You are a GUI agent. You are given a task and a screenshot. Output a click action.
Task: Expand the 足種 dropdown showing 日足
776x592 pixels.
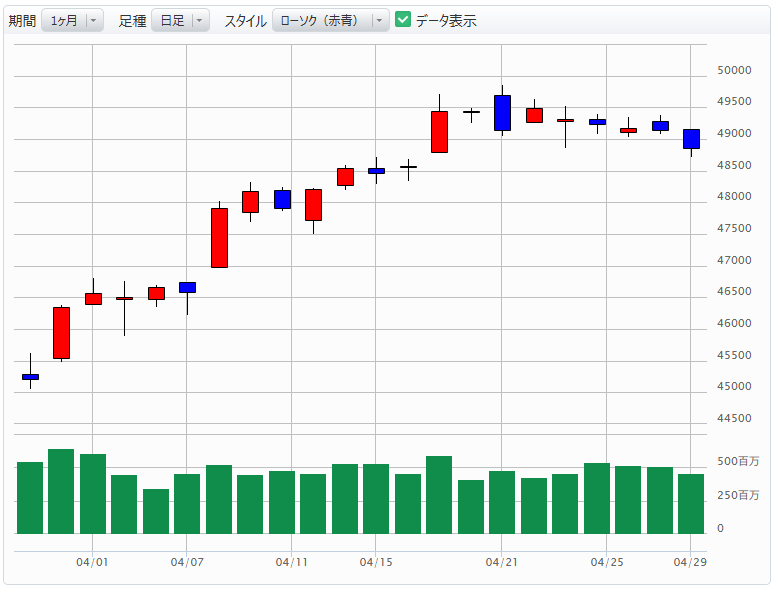pyautogui.click(x=180, y=20)
